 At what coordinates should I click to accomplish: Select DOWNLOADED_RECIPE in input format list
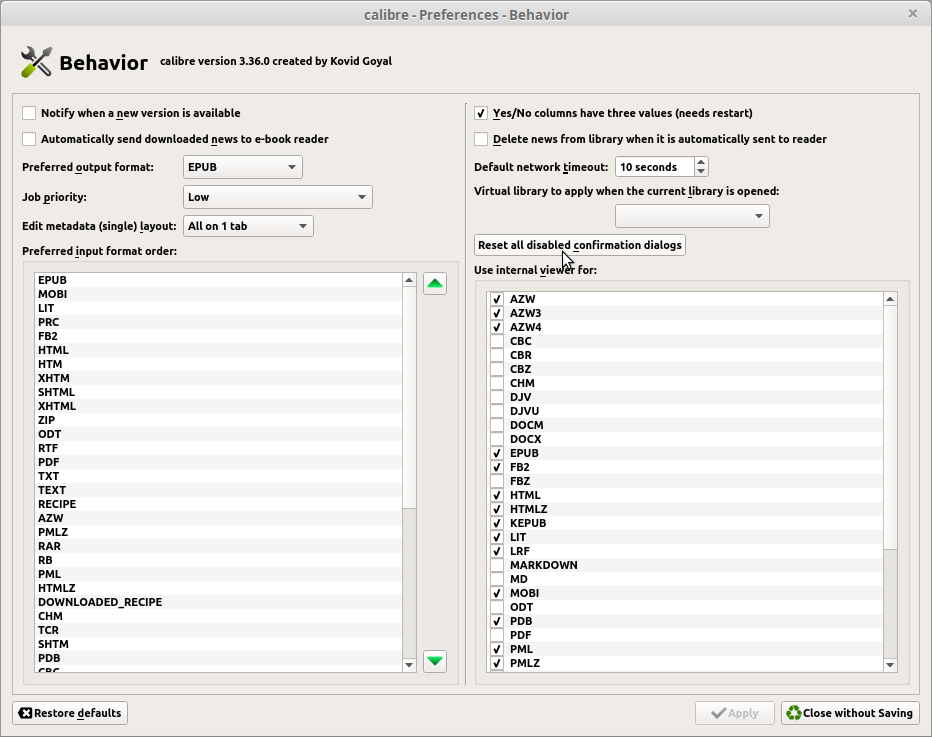coord(219,602)
